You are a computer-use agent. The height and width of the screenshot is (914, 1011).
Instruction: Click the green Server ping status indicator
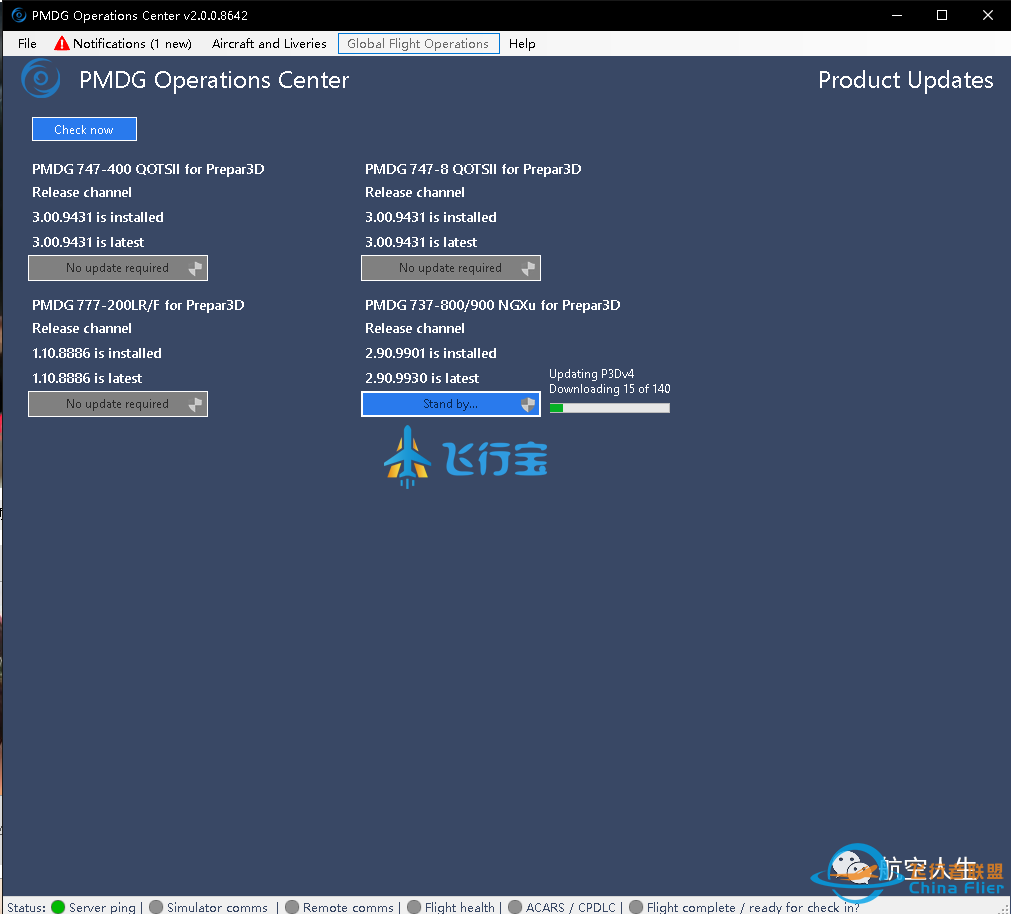click(x=58, y=907)
